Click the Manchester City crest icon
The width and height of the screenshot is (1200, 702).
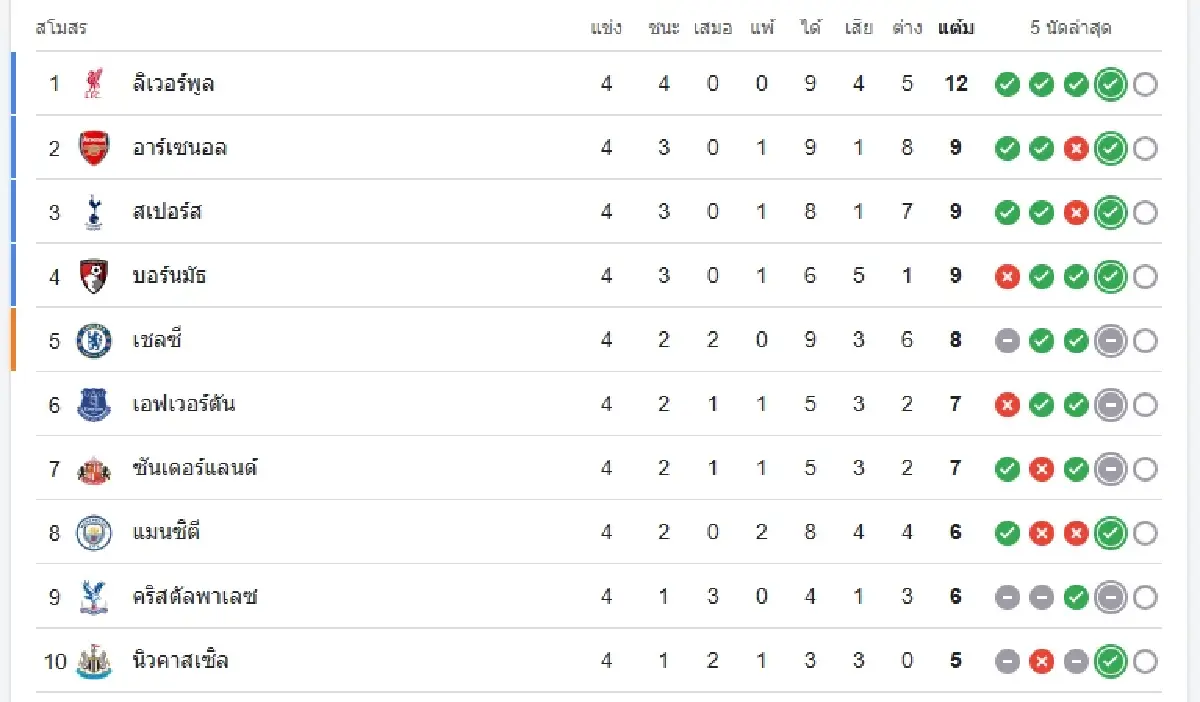[x=94, y=532]
